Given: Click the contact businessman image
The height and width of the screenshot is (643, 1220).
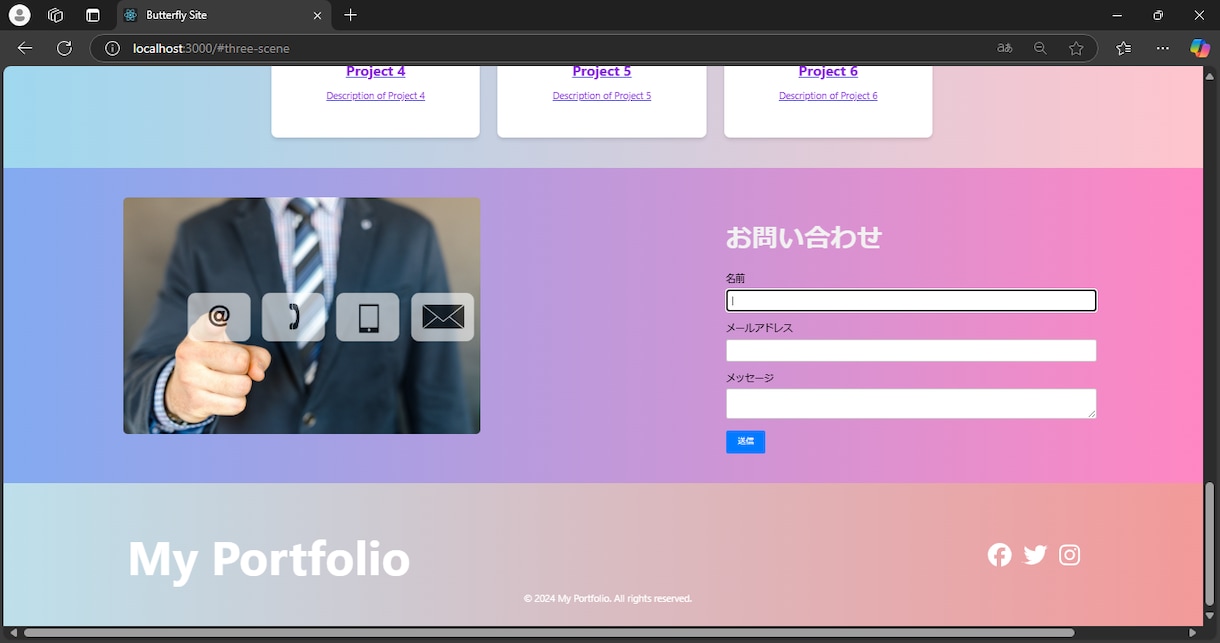Looking at the screenshot, I should 302,316.
